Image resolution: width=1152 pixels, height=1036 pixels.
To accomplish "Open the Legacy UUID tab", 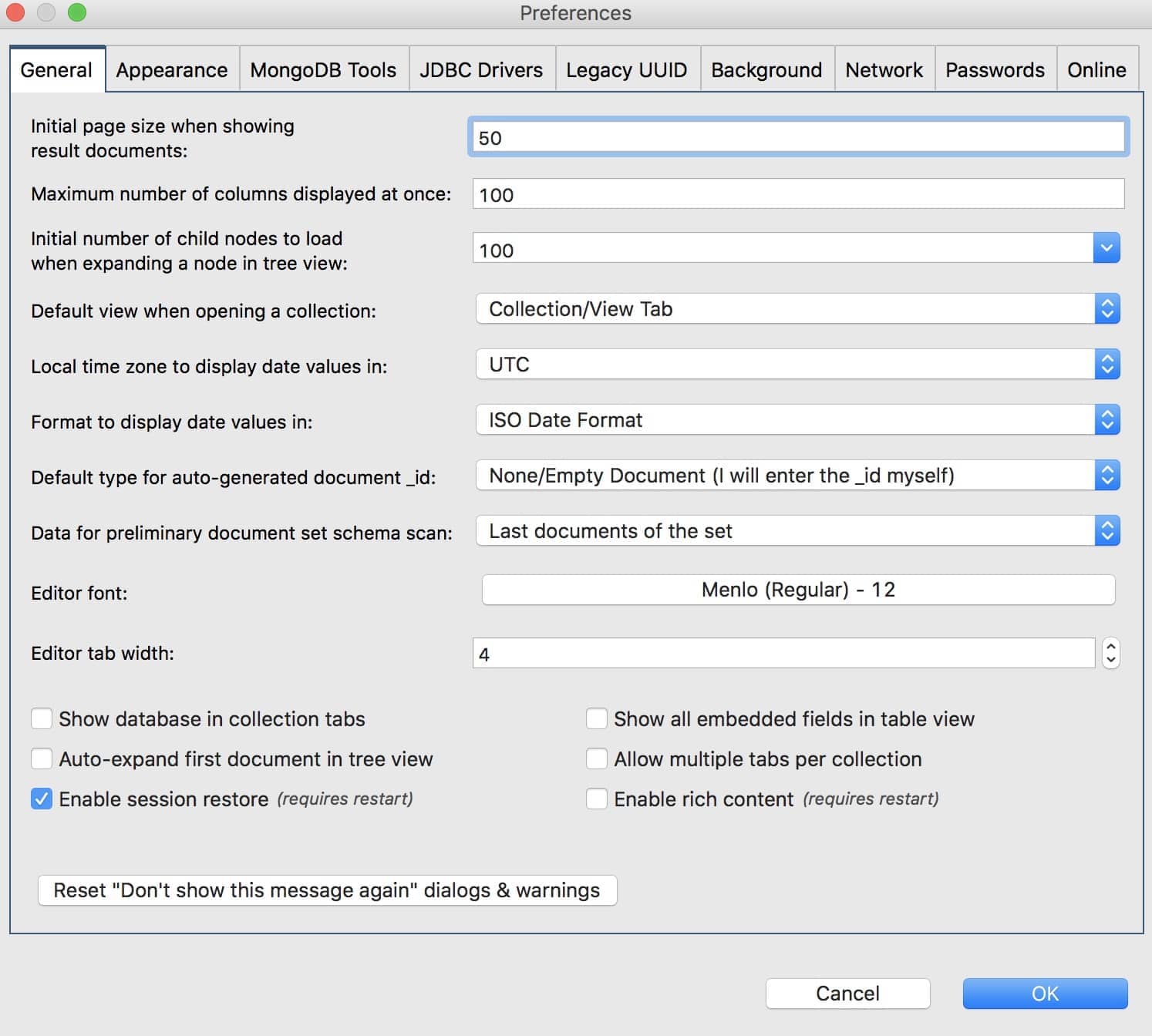I will [626, 69].
